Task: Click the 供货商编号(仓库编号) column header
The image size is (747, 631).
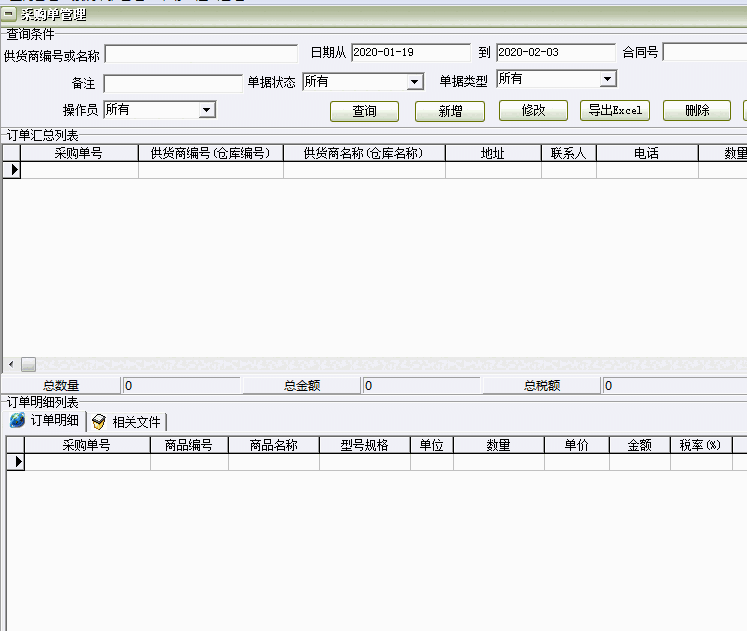Action: [211, 153]
